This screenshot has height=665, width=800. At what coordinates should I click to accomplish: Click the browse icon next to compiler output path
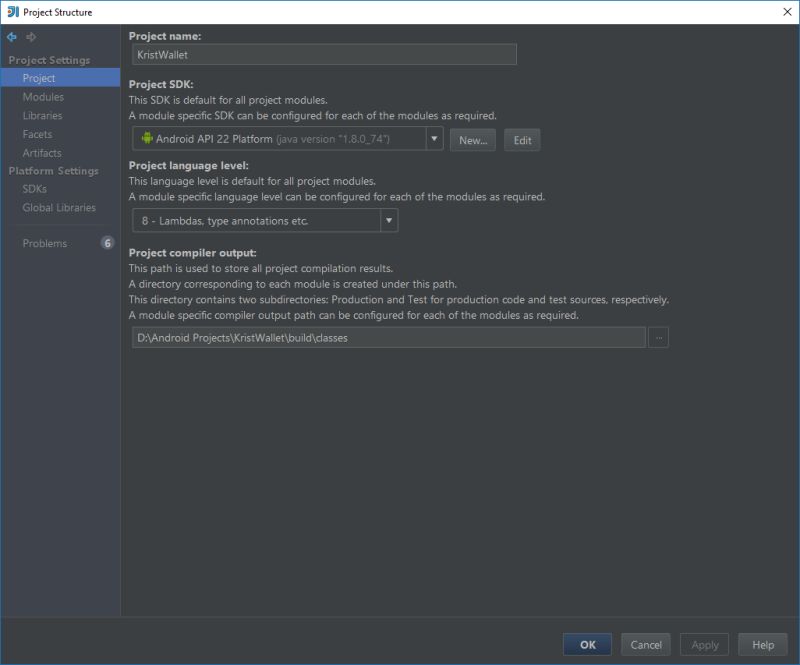pos(659,338)
